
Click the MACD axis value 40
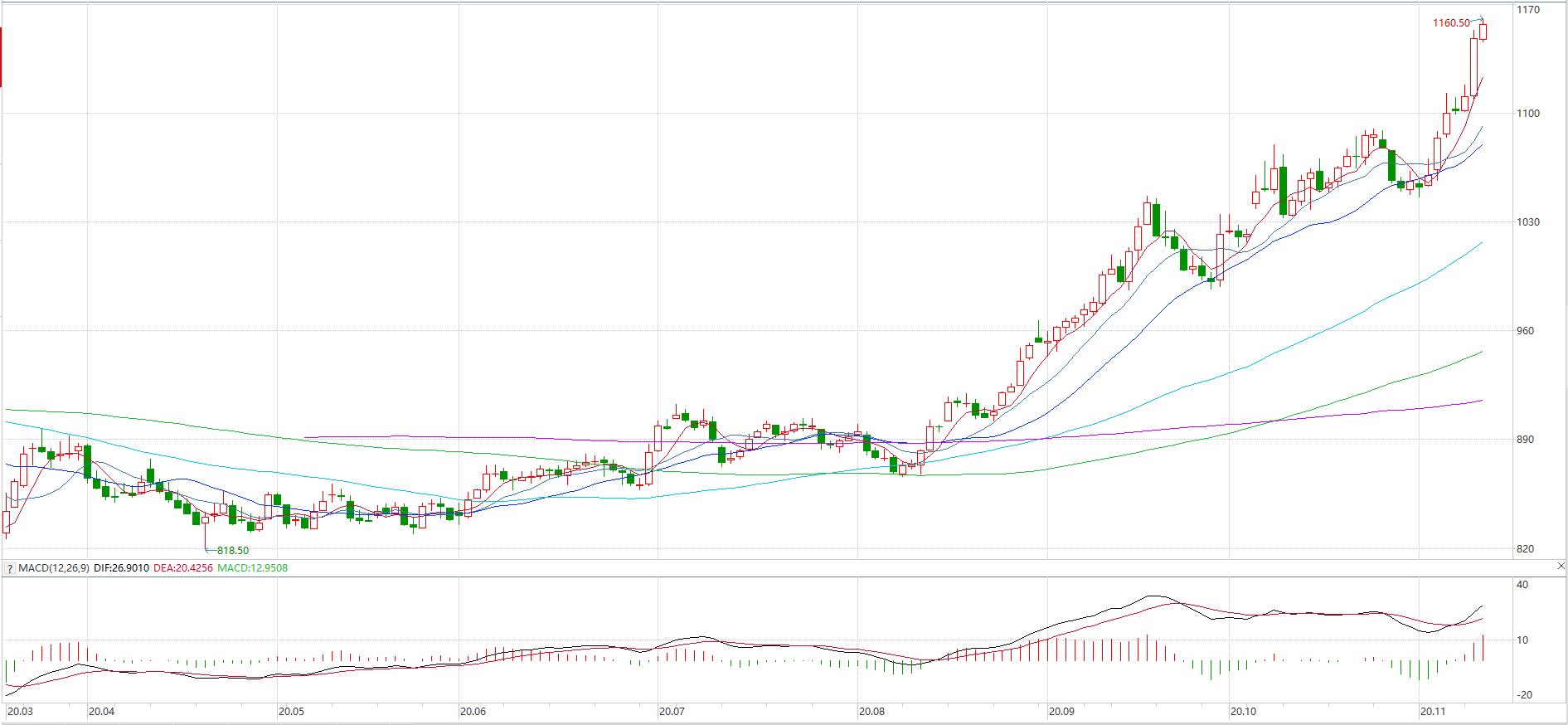(x=1522, y=585)
